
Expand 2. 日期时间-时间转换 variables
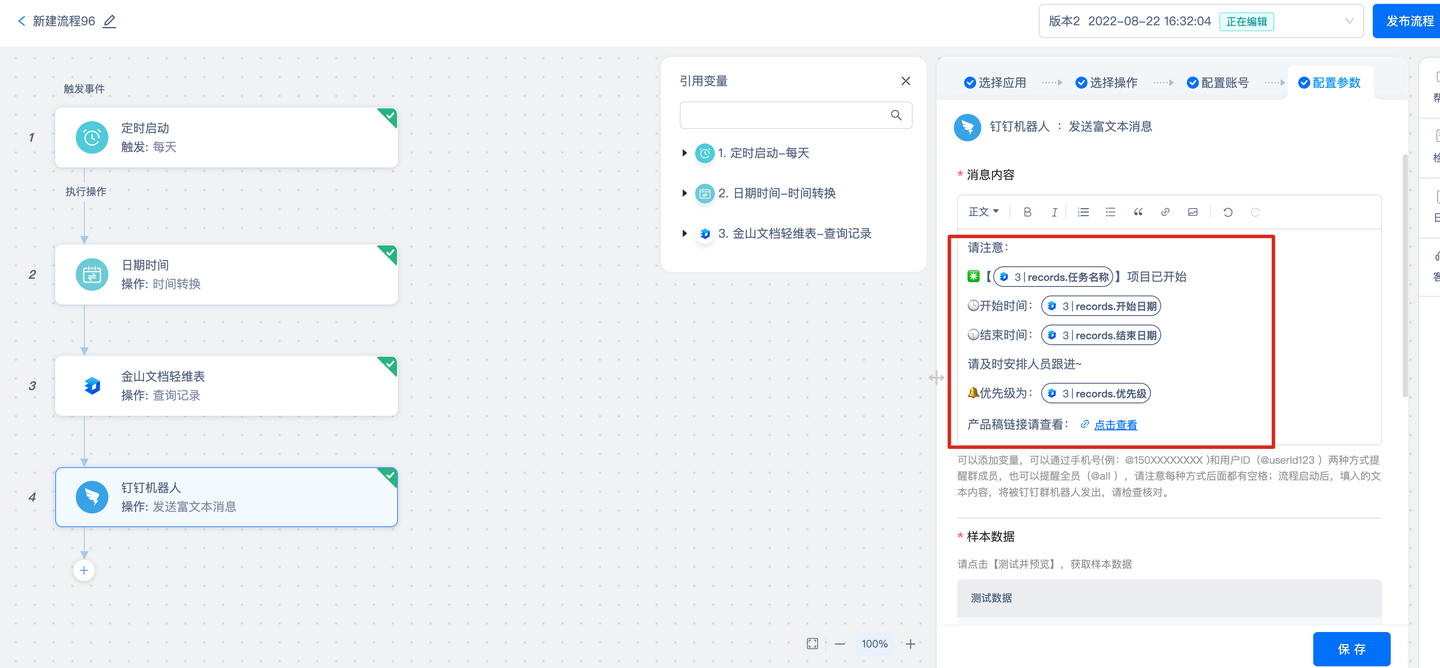[x=685, y=193]
